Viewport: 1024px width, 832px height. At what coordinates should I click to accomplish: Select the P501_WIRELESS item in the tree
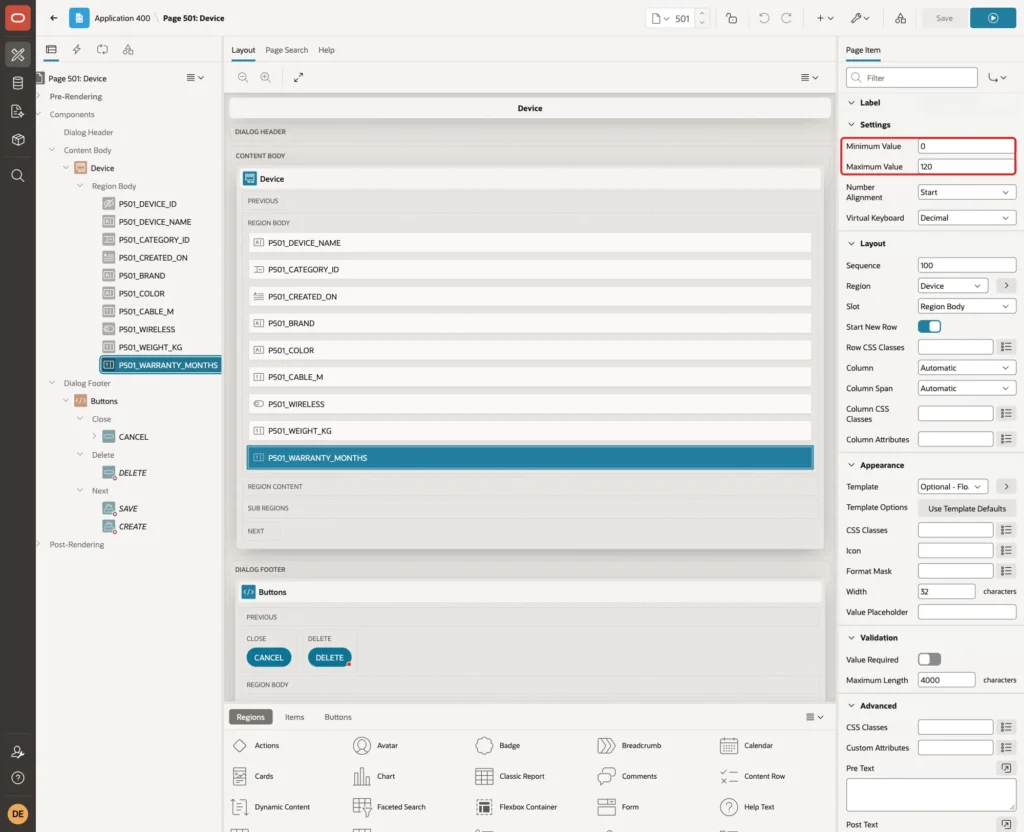tap(146, 330)
